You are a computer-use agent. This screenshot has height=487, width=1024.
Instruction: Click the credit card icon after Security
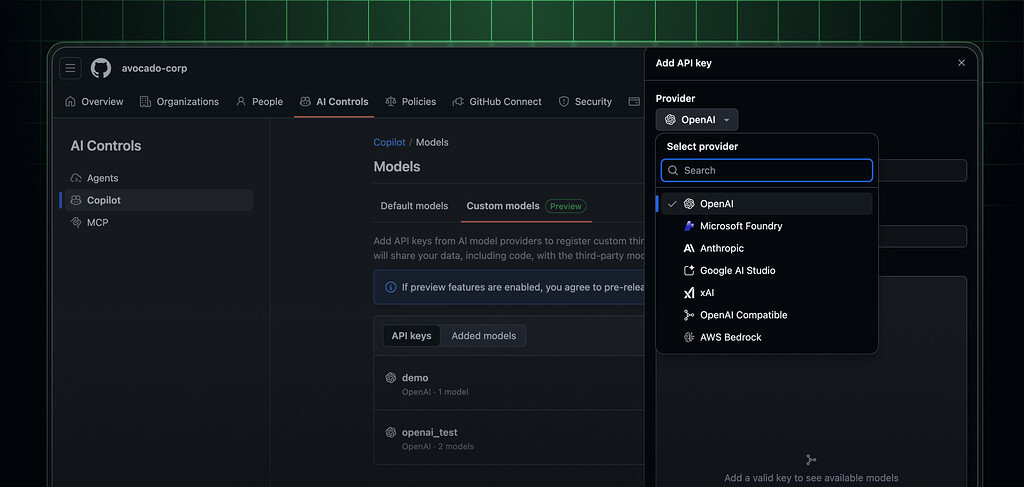tap(633, 102)
